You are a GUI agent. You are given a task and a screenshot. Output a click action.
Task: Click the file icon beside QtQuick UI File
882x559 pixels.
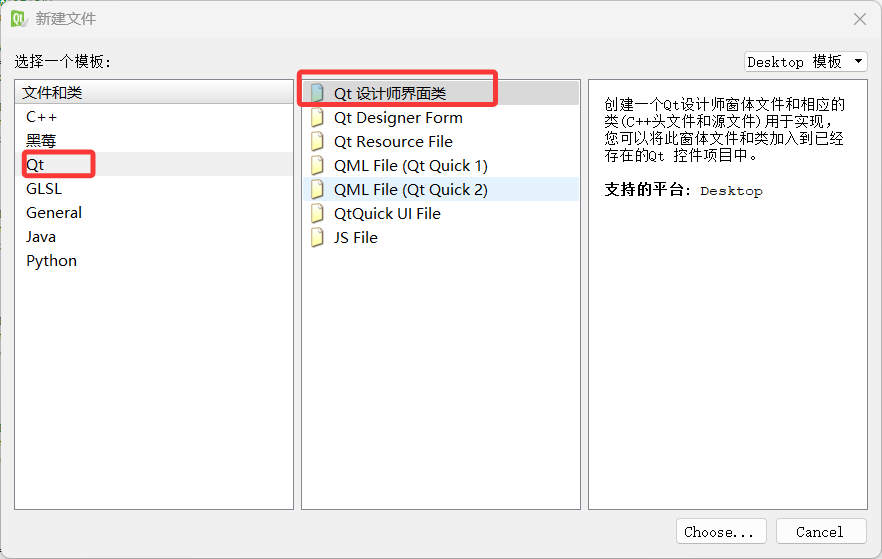tap(317, 214)
